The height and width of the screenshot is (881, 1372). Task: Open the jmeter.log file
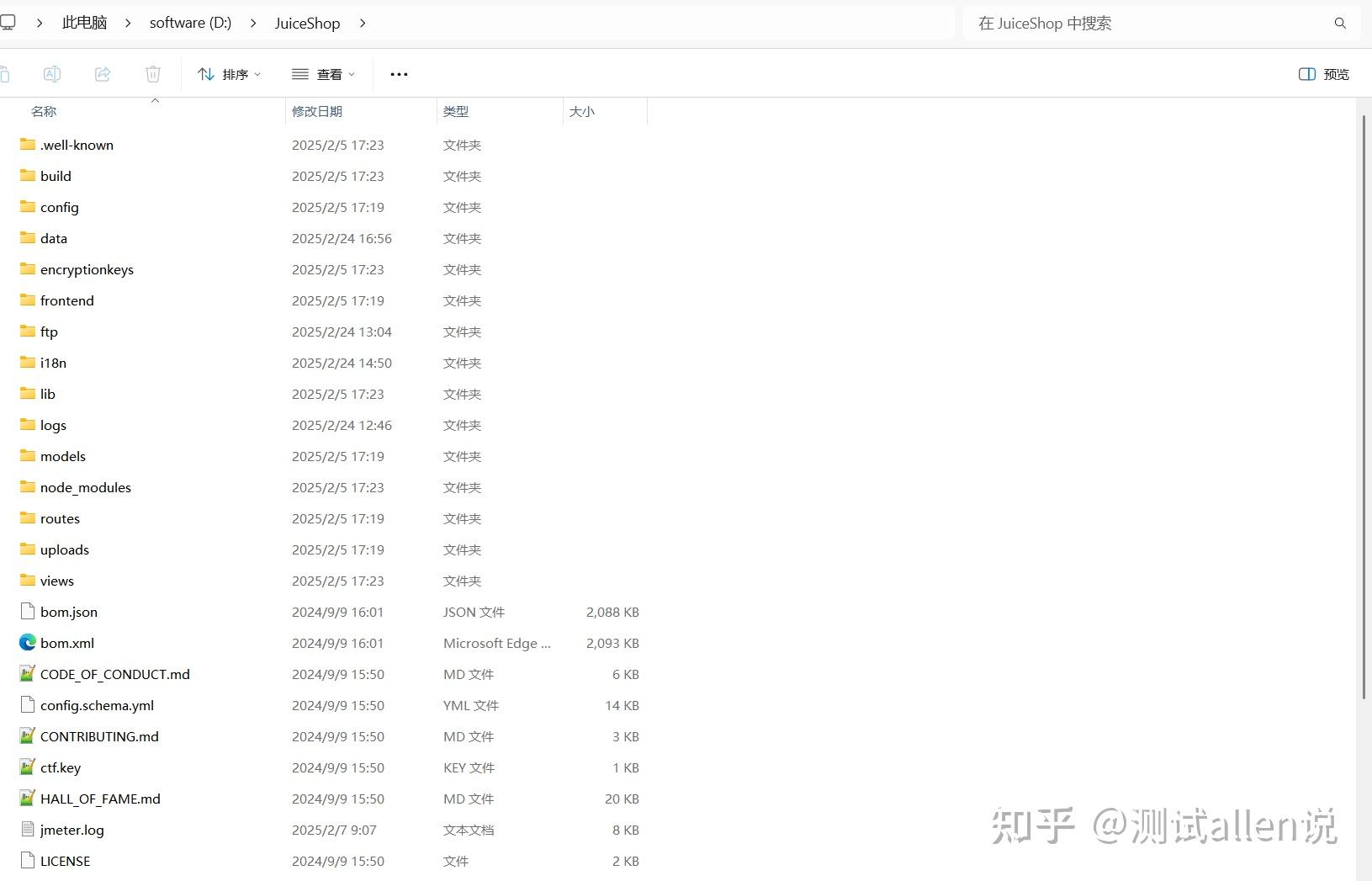72,830
